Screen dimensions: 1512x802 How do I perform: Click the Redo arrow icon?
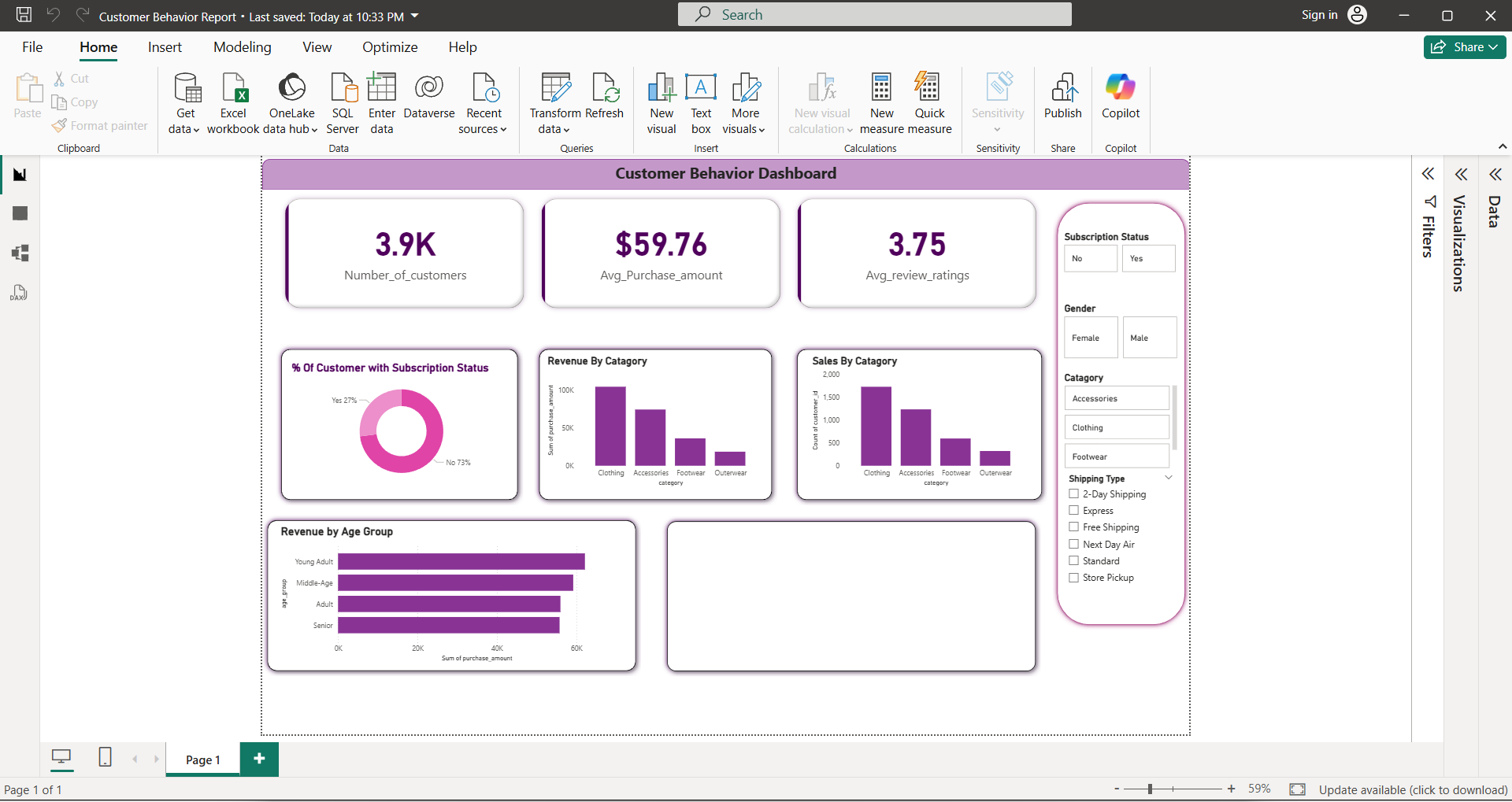click(82, 15)
